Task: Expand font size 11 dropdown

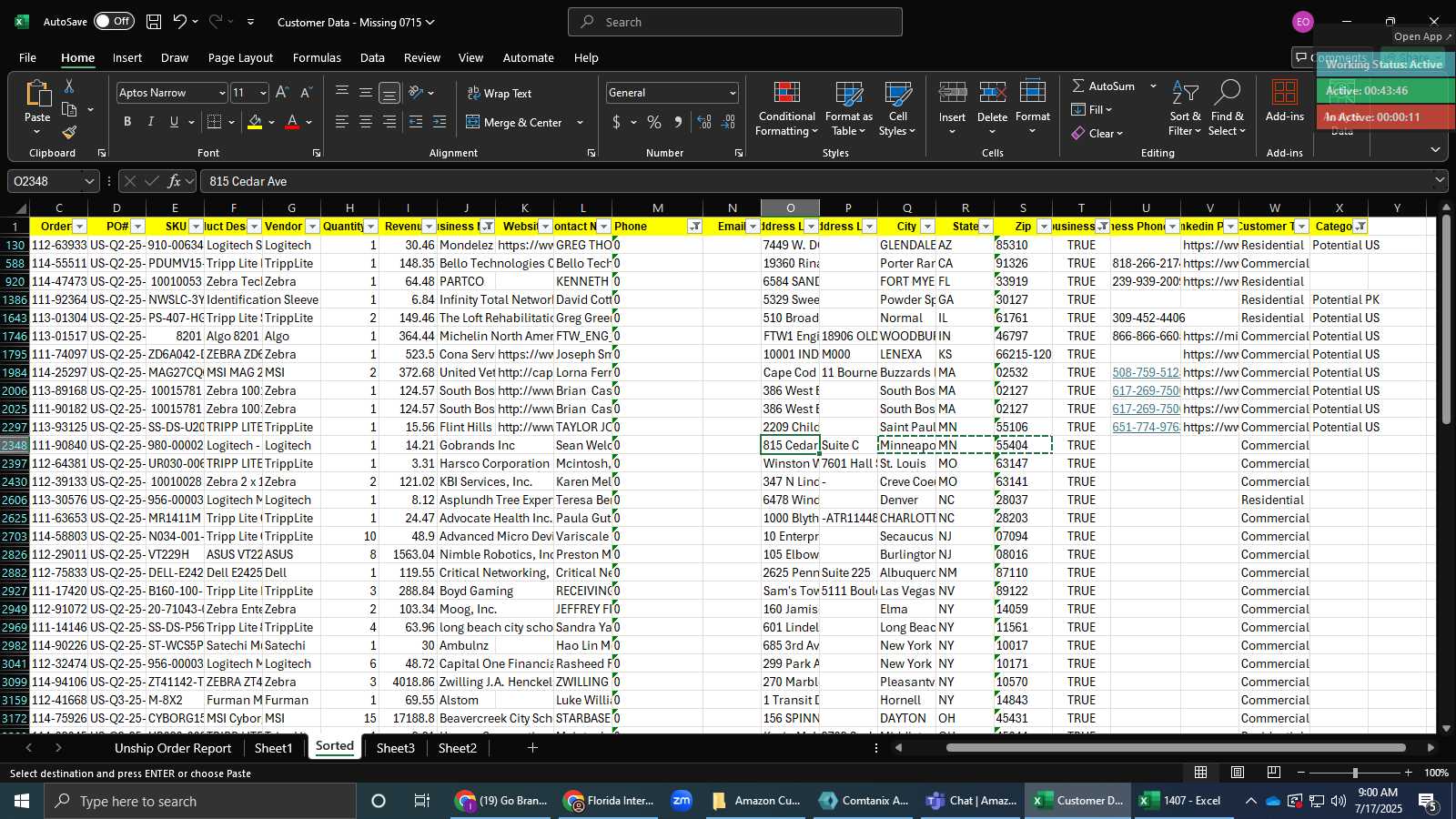Action: (x=263, y=93)
